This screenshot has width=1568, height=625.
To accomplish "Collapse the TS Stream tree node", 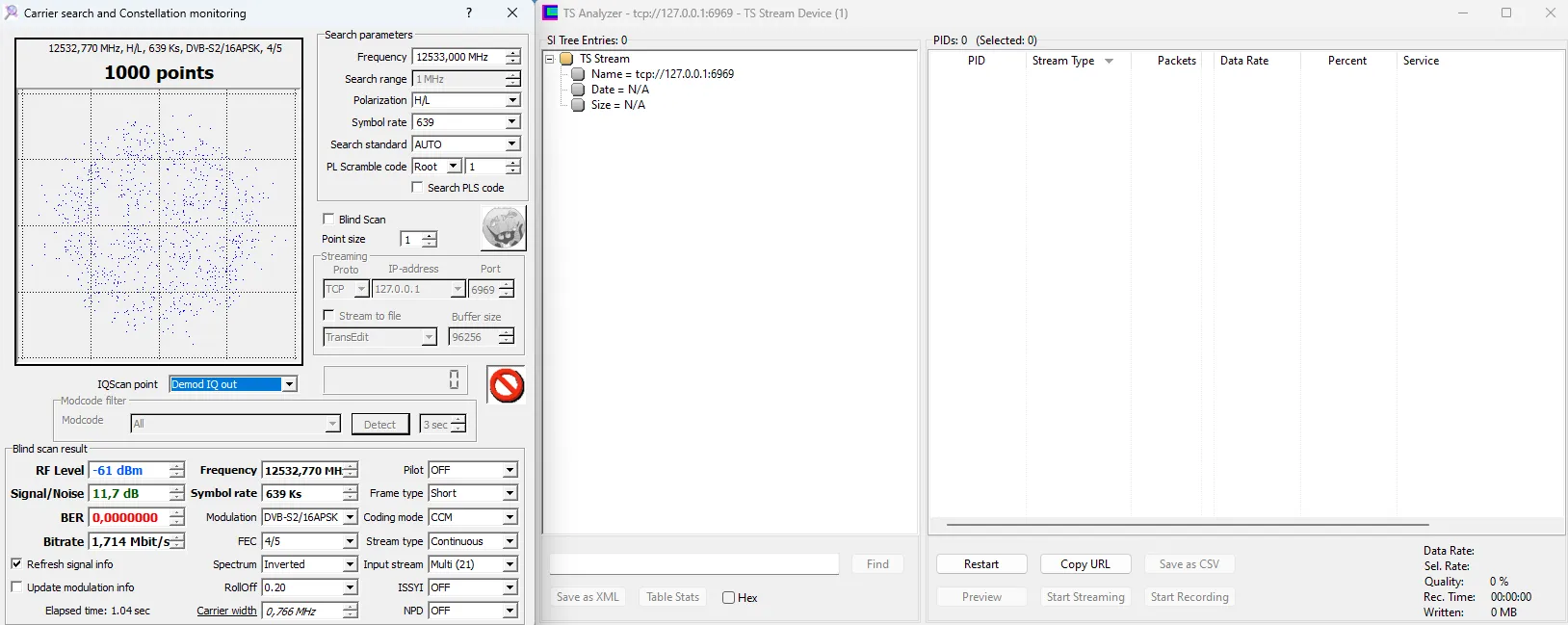I will pyautogui.click(x=550, y=59).
